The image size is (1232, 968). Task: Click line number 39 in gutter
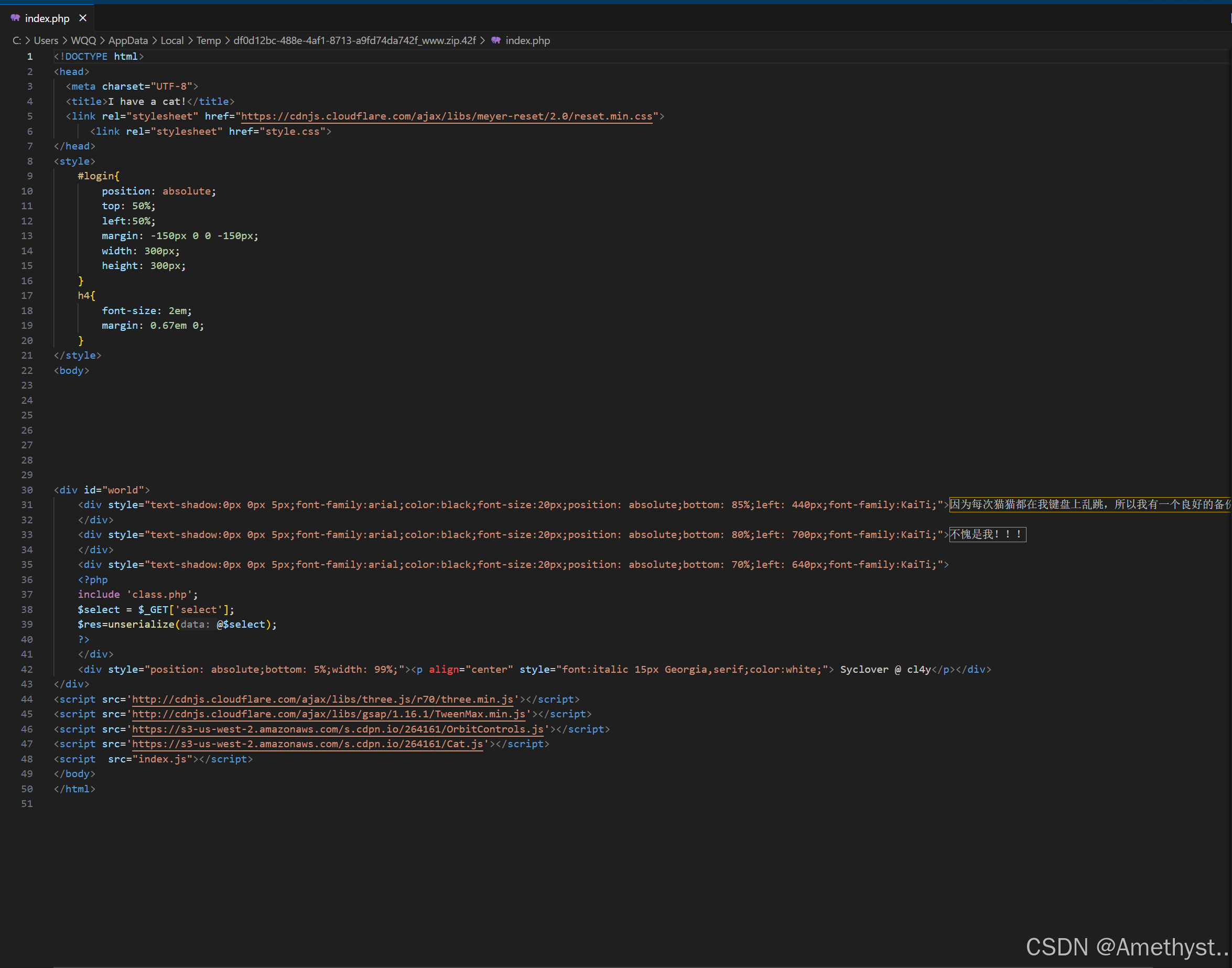[27, 625]
